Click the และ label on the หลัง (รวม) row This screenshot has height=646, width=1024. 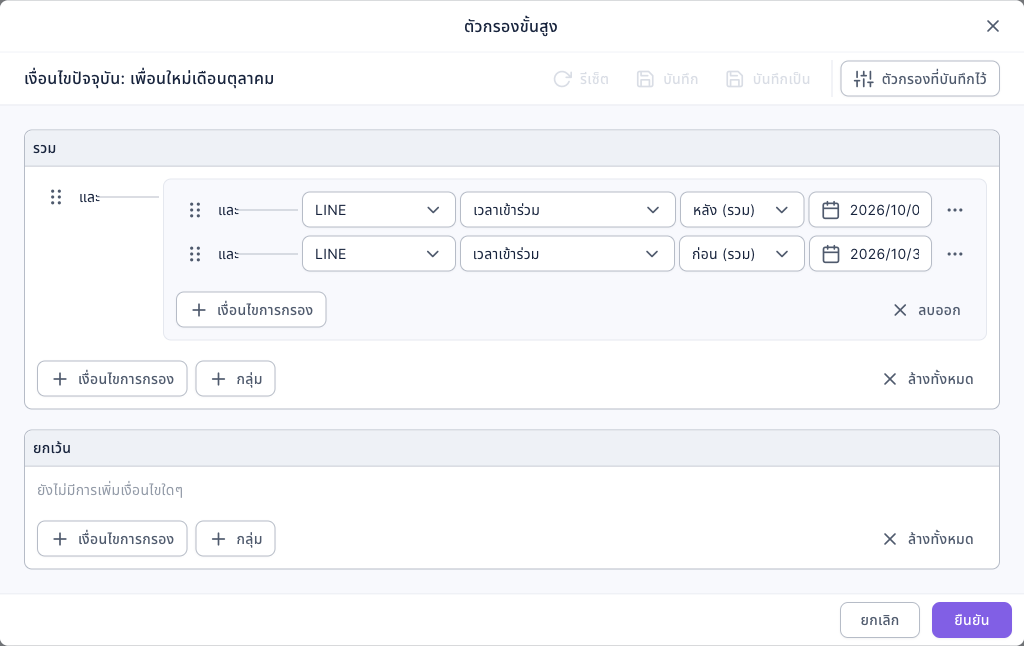tap(229, 210)
